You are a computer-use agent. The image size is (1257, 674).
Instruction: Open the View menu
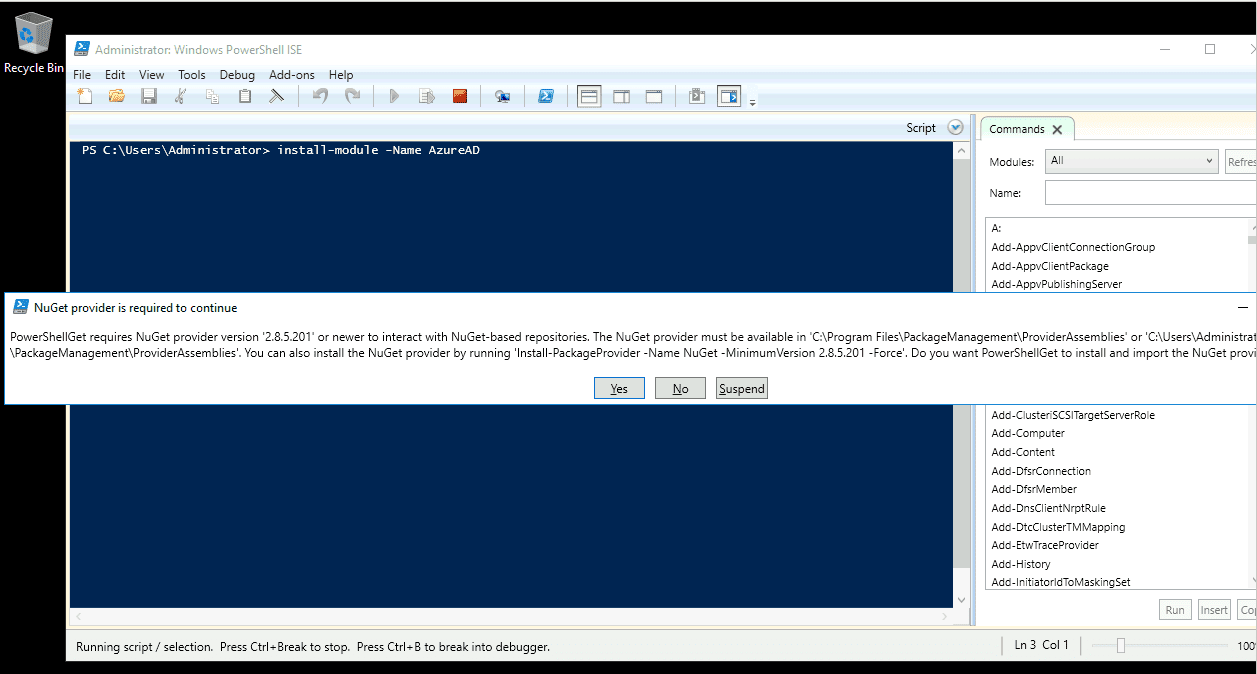pyautogui.click(x=151, y=74)
